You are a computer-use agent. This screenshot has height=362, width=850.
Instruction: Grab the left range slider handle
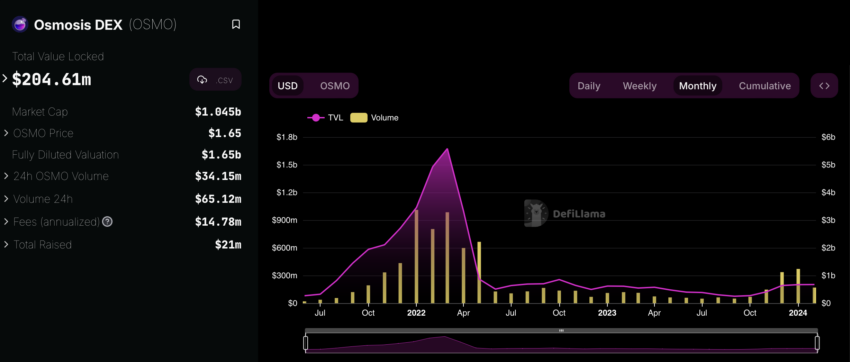coord(306,342)
